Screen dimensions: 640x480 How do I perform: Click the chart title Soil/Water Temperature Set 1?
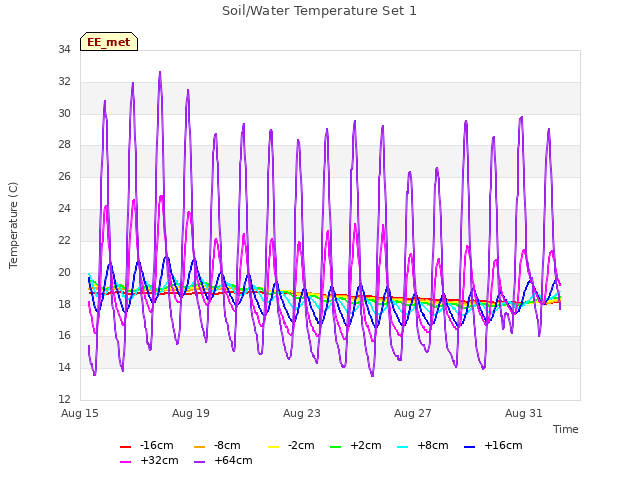point(319,11)
